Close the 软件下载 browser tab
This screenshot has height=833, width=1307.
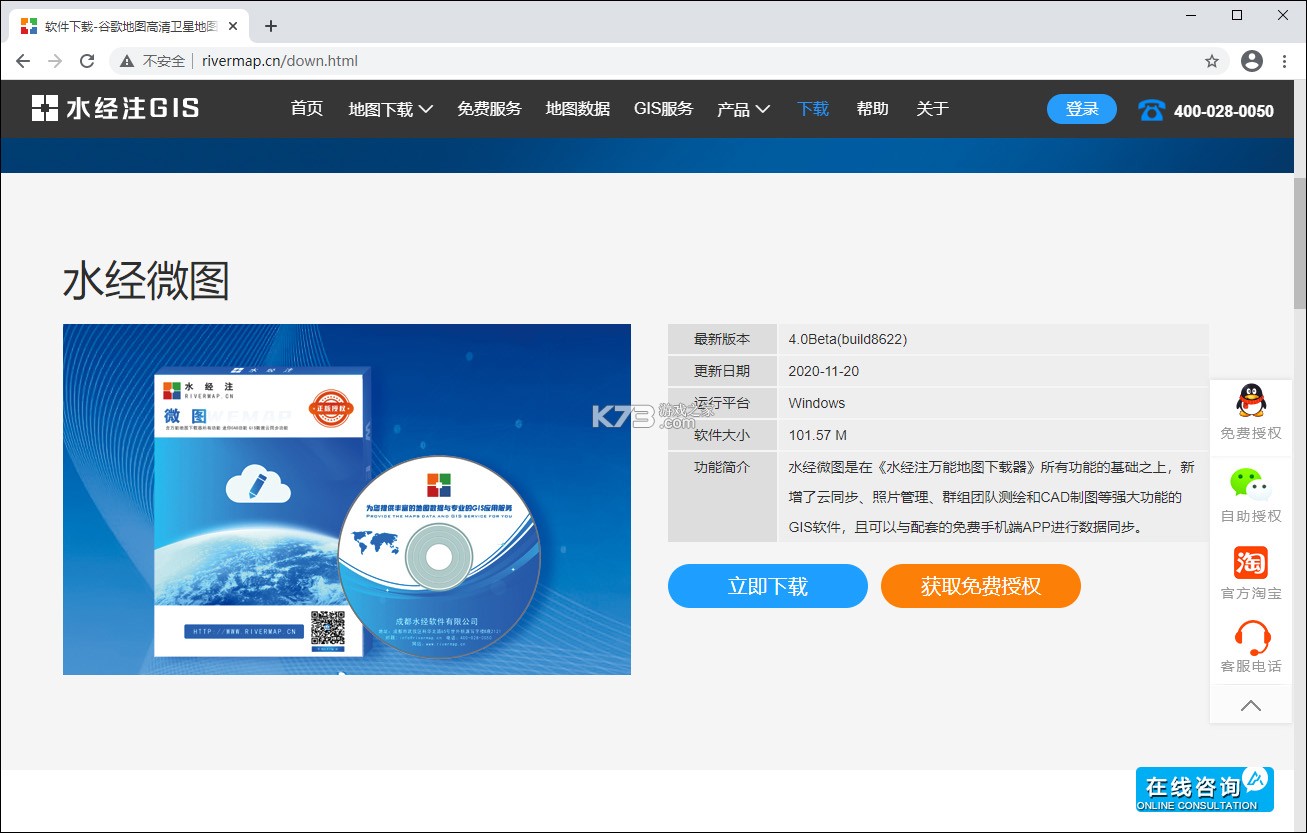coord(231,26)
